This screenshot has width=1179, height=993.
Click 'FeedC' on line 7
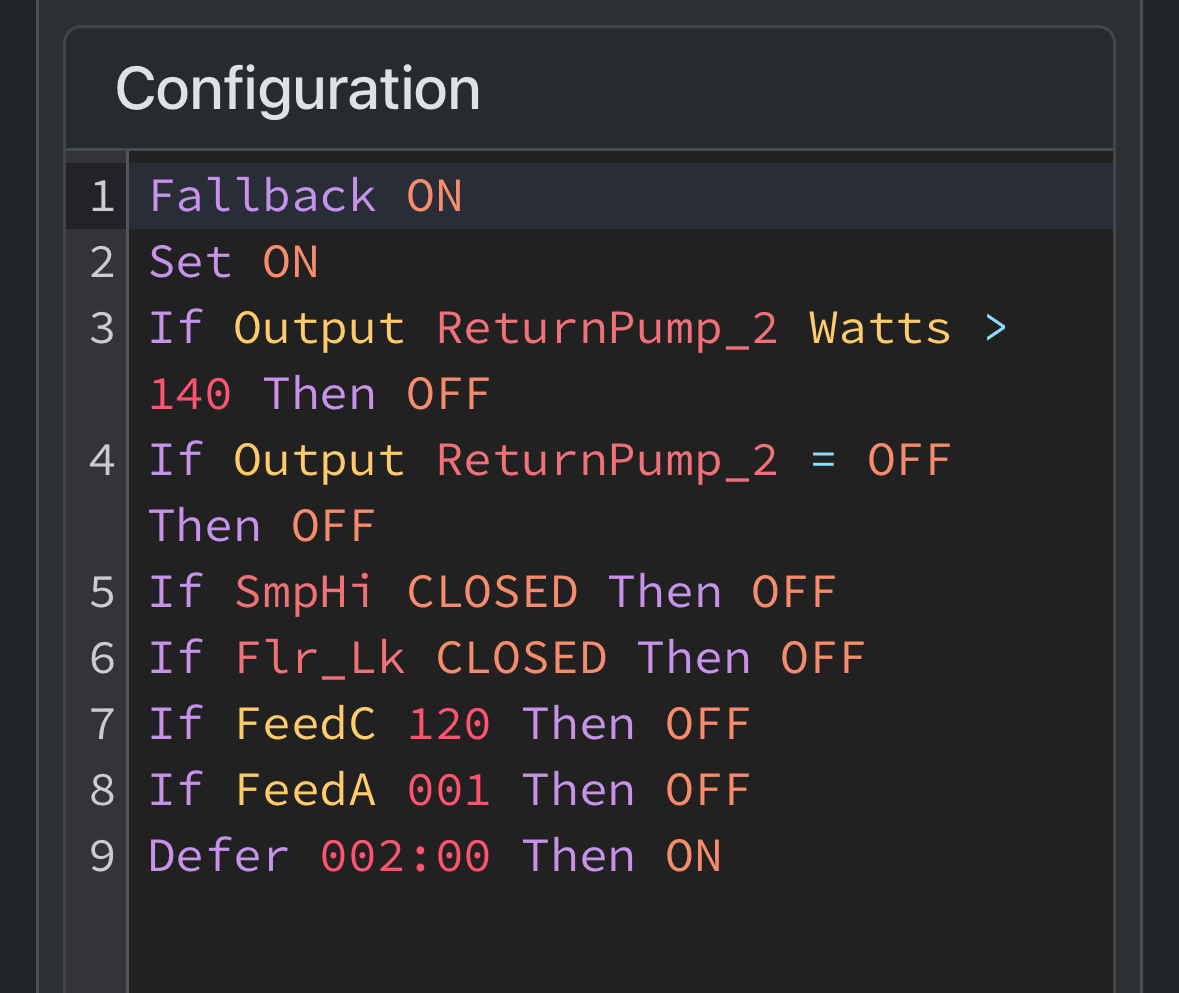pyautogui.click(x=305, y=725)
